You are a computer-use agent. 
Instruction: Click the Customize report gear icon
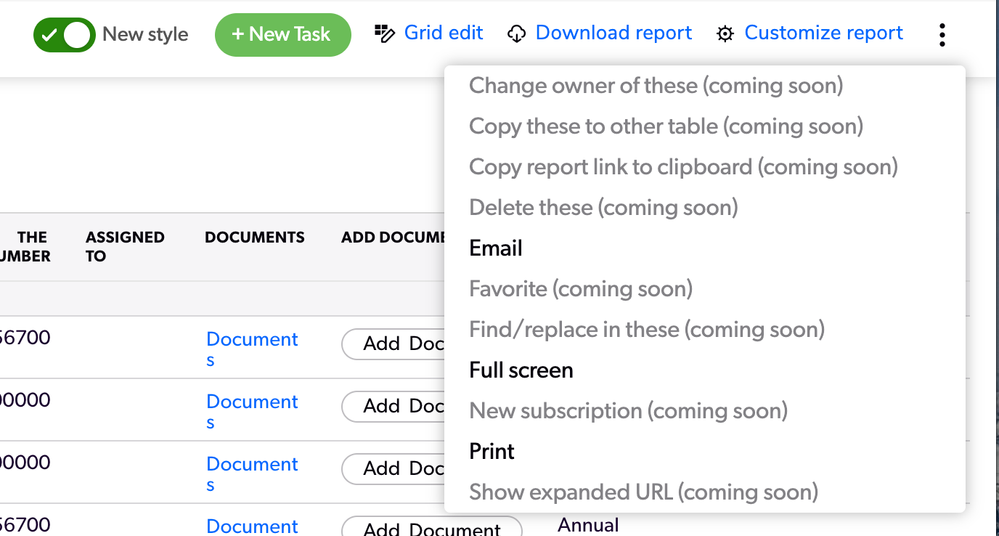(725, 34)
